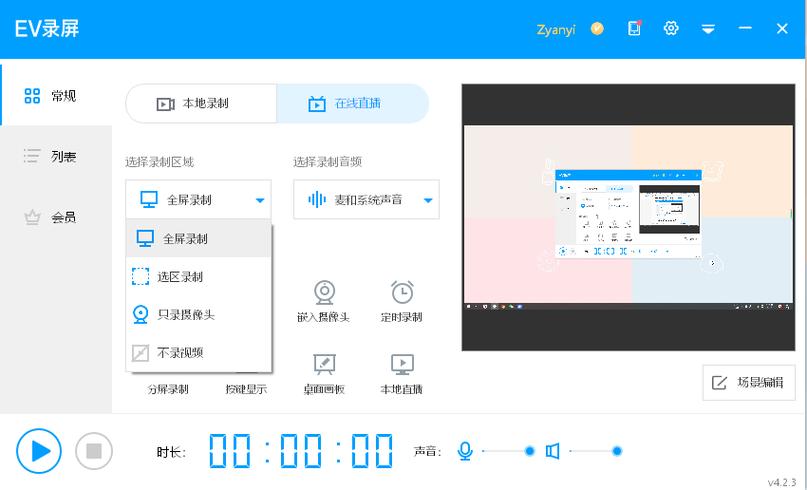Click the 嵌入摄像头 embed webcam icon
The width and height of the screenshot is (807, 490).
(x=324, y=292)
